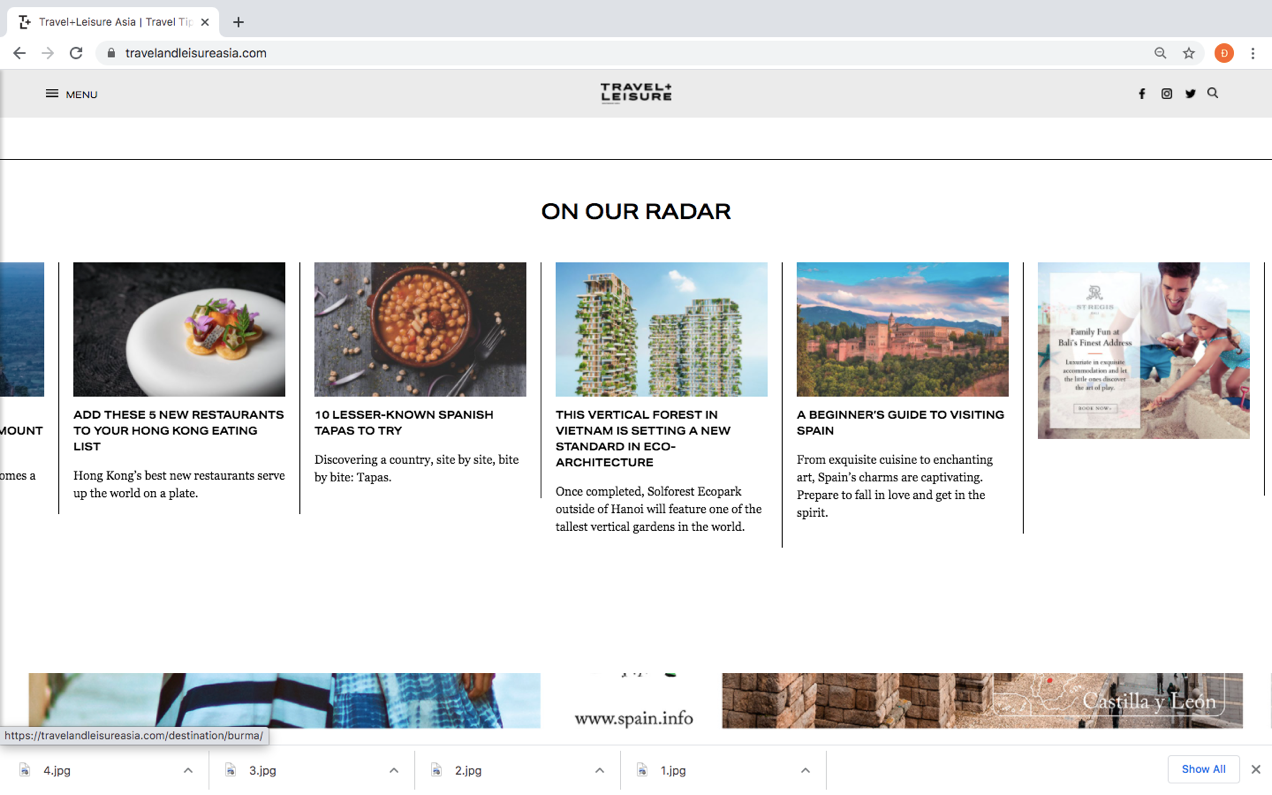1272x795 pixels.
Task: Open the Facebook social icon
Action: (x=1141, y=94)
